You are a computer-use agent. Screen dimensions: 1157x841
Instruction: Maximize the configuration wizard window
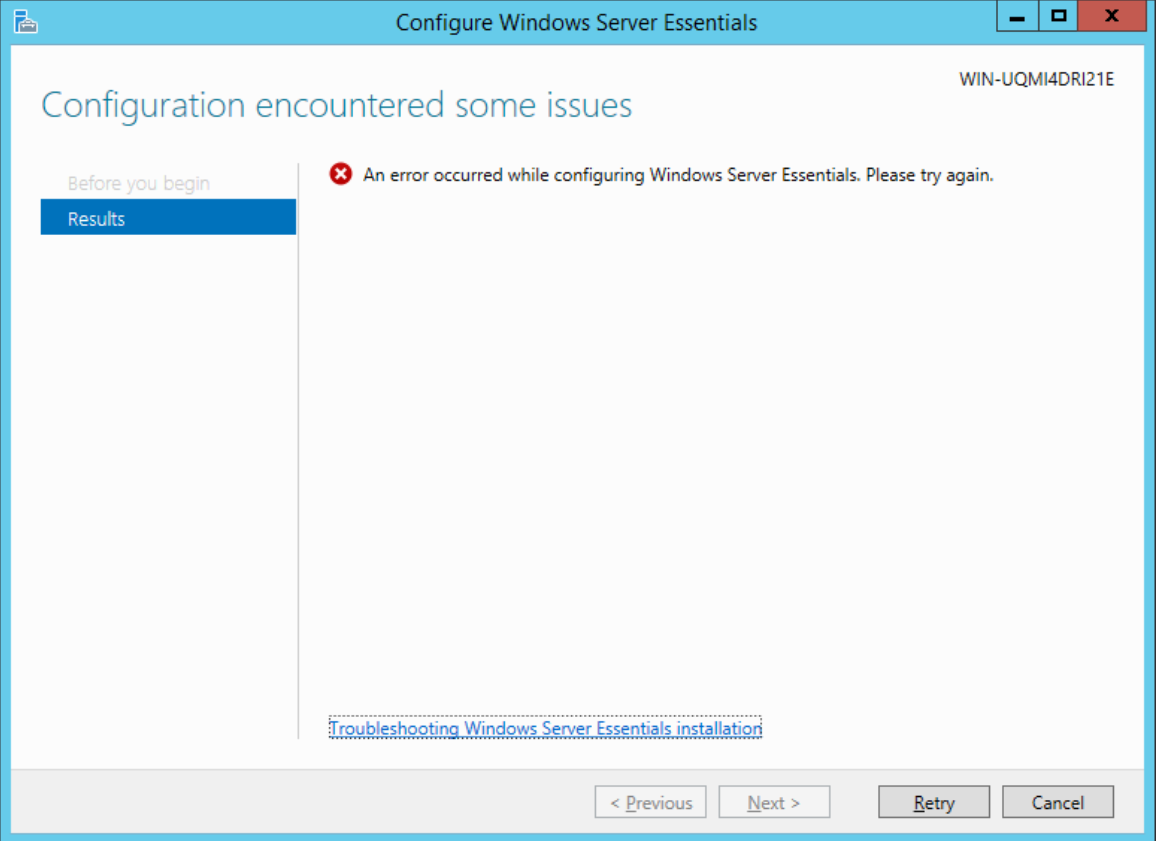click(x=1059, y=18)
